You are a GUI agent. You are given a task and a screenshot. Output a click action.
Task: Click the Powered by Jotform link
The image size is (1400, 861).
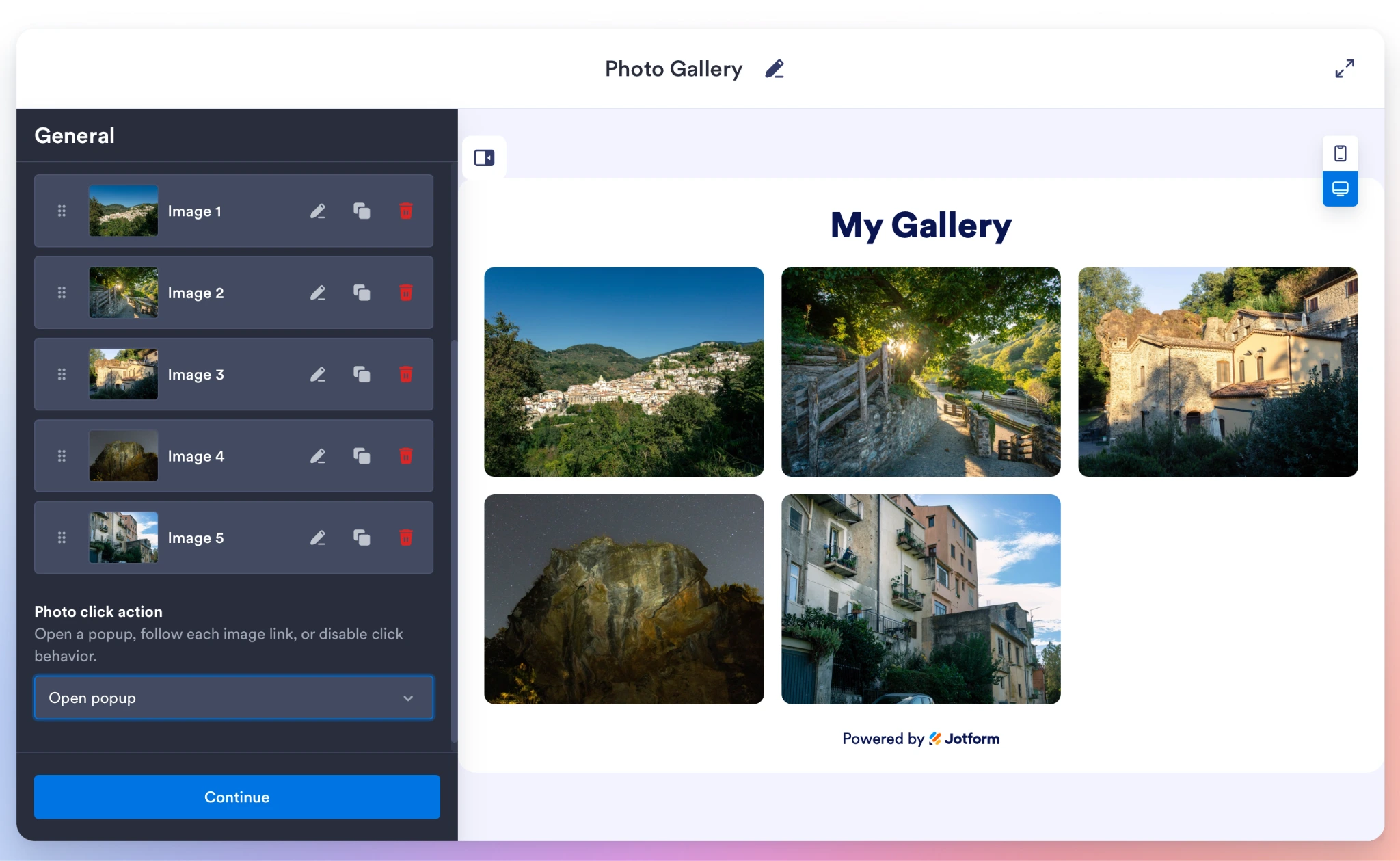click(921, 739)
